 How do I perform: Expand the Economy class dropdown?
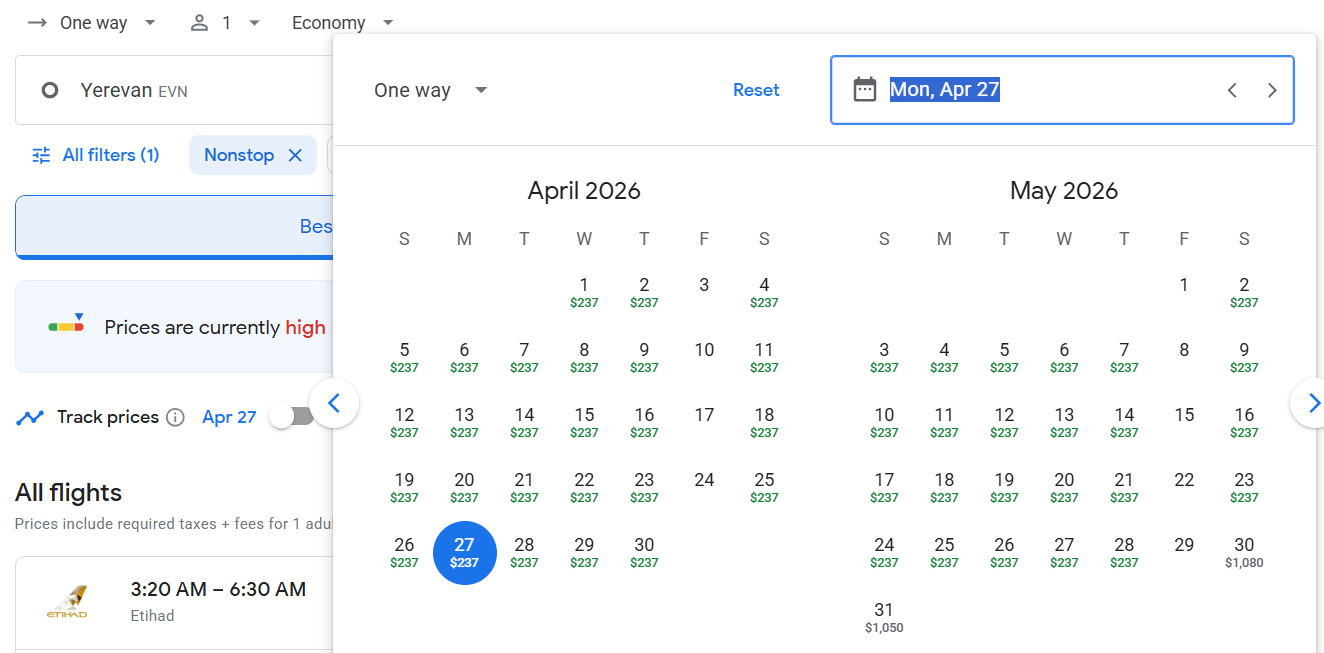343,22
